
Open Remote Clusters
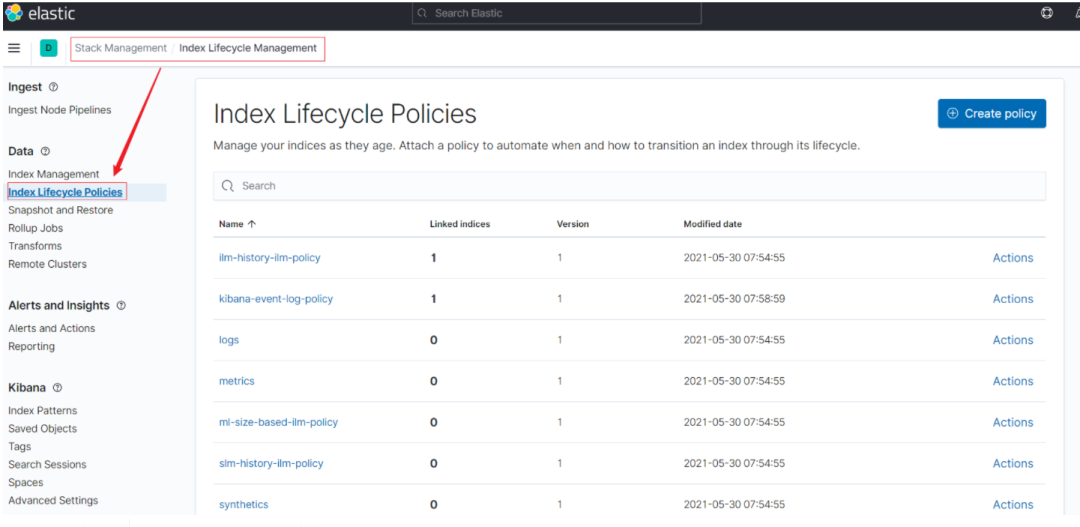click(48, 264)
